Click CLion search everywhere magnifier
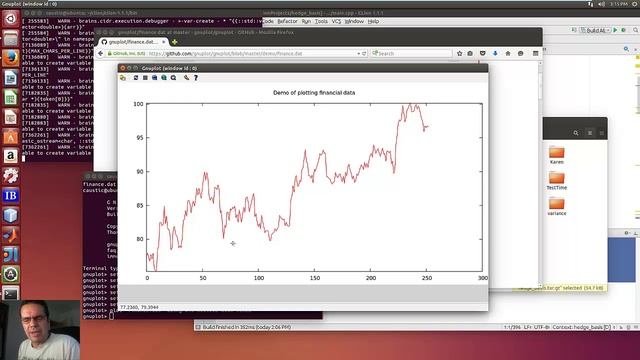This screenshot has width=640, height=360. (x=636, y=30)
